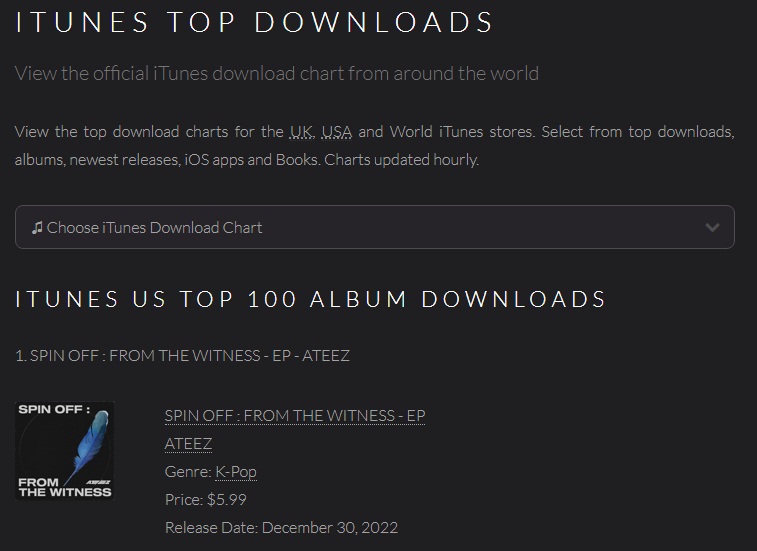This screenshot has height=551, width=757.
Task: Select the K-Pop genre link
Action: coord(236,472)
